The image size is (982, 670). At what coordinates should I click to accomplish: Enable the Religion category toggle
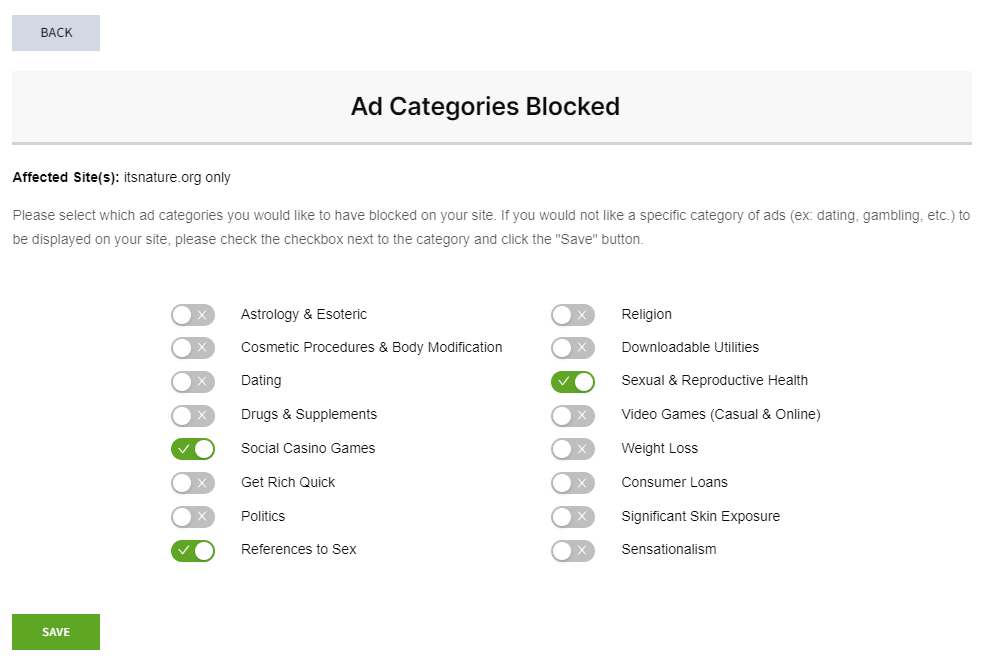(x=572, y=315)
